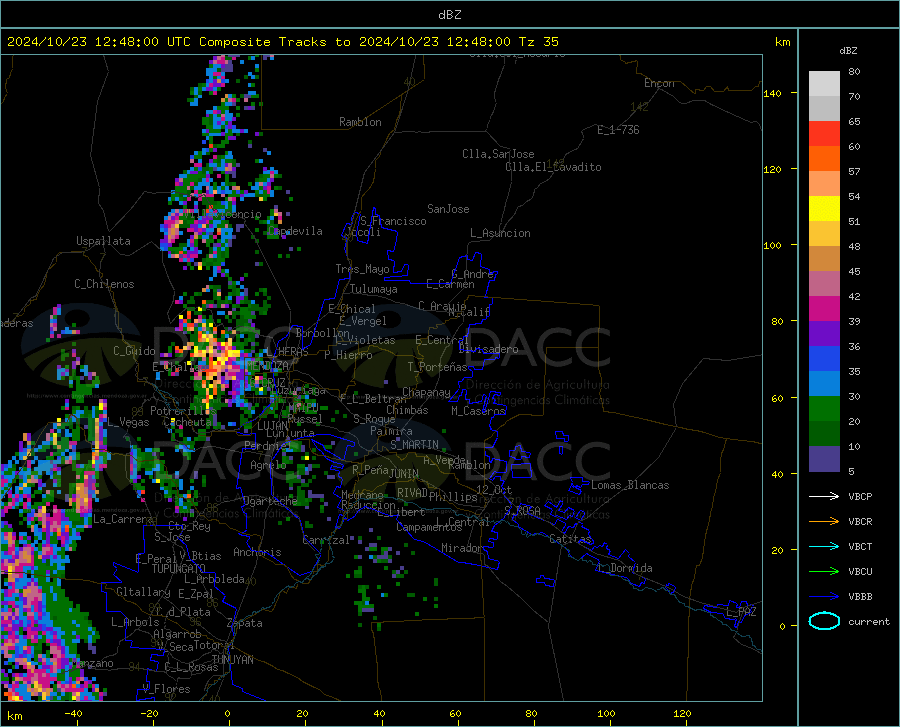Click the 'current' legend label
The height and width of the screenshot is (727, 900).
(x=869, y=621)
